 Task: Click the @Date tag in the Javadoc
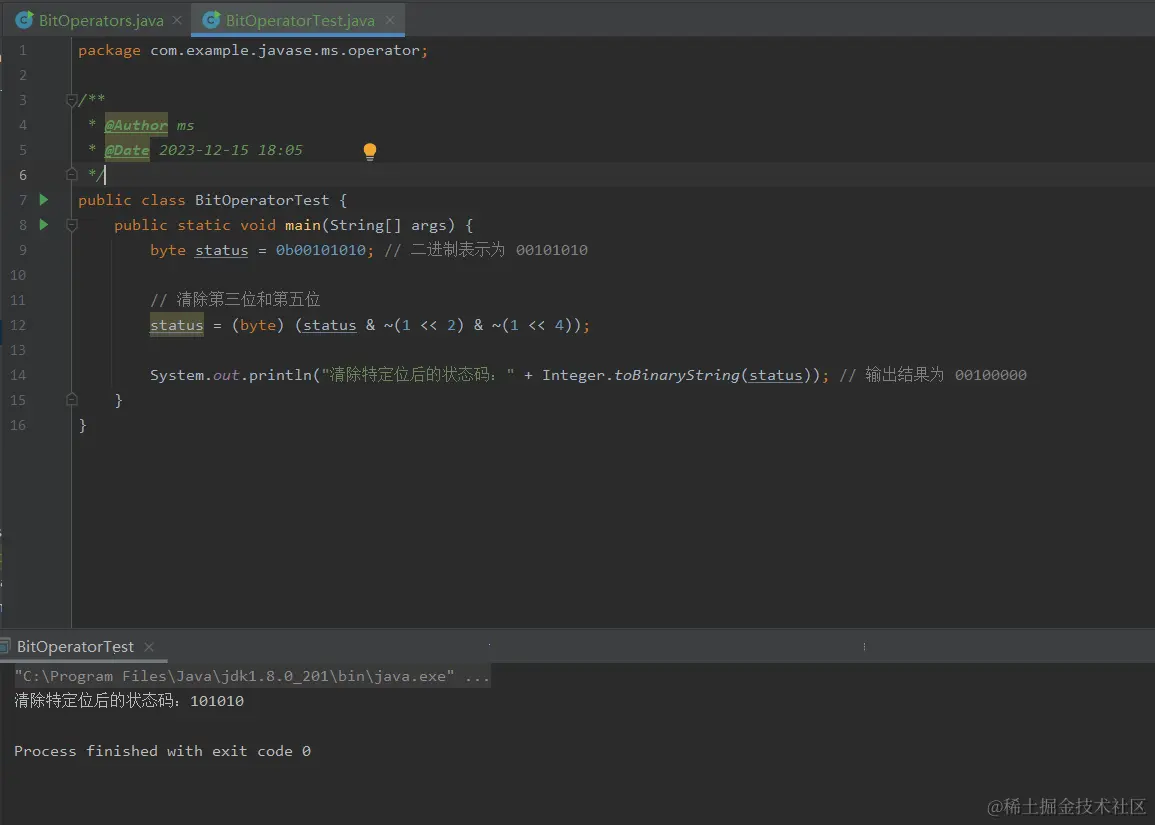(x=127, y=150)
